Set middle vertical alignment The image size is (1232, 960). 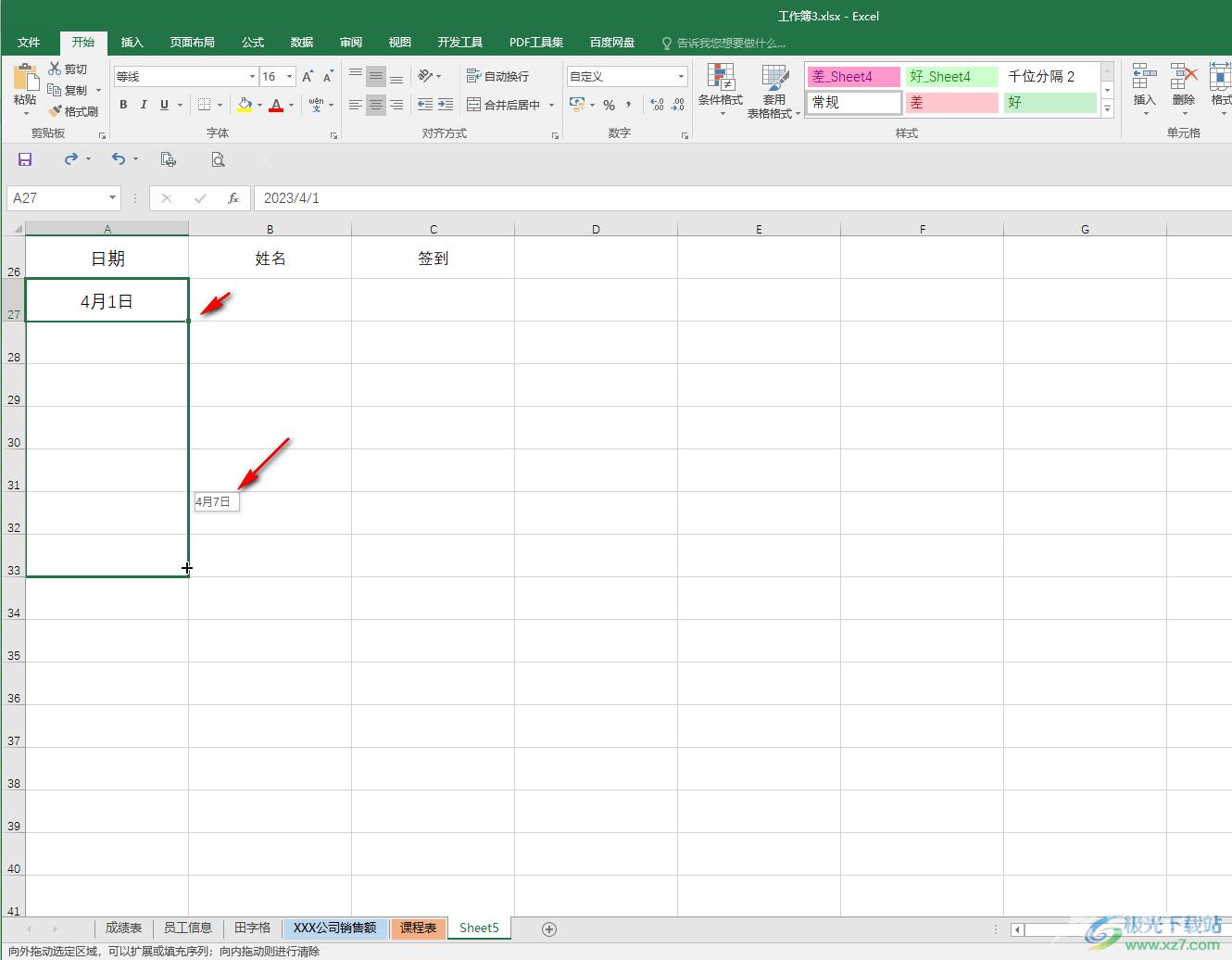376,77
